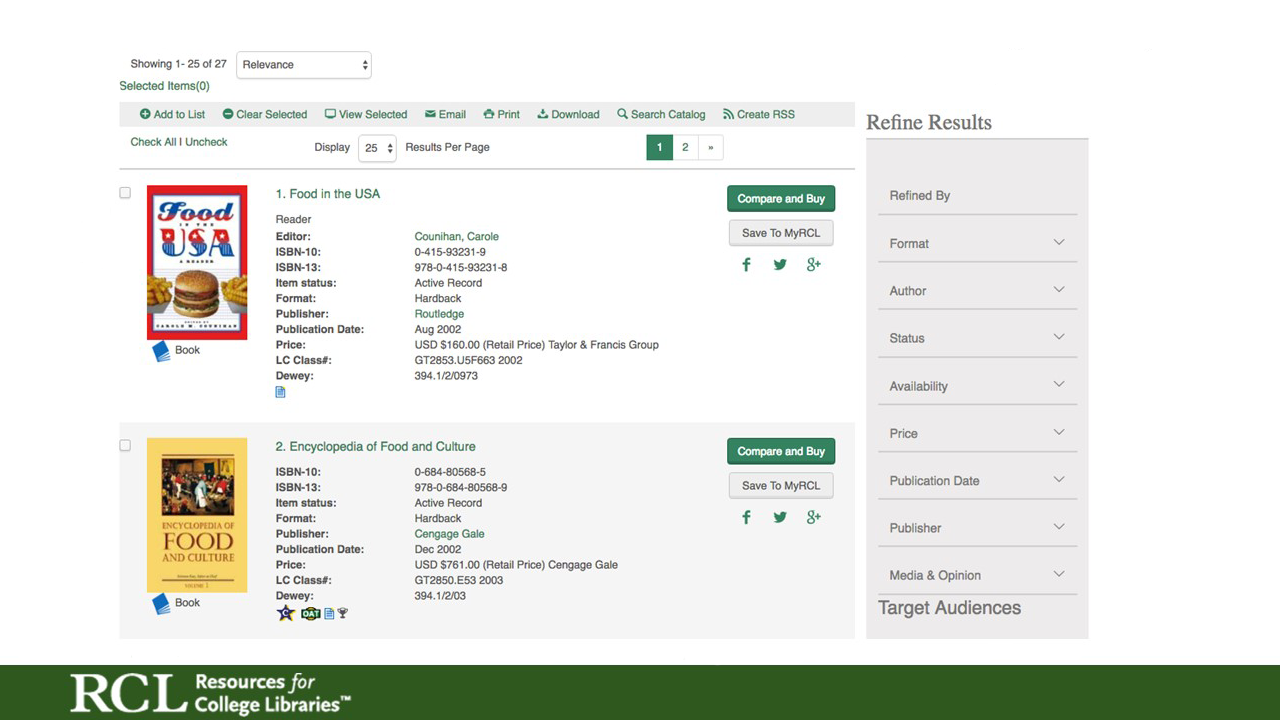Click the Add to List toolbar item
The image size is (1280, 720).
(172, 114)
